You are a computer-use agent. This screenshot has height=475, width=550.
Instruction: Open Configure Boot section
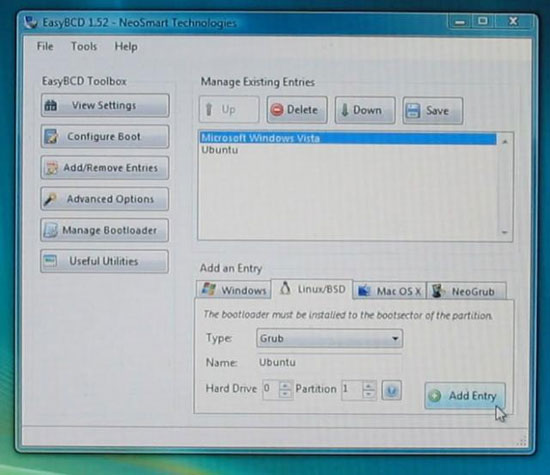pos(105,136)
